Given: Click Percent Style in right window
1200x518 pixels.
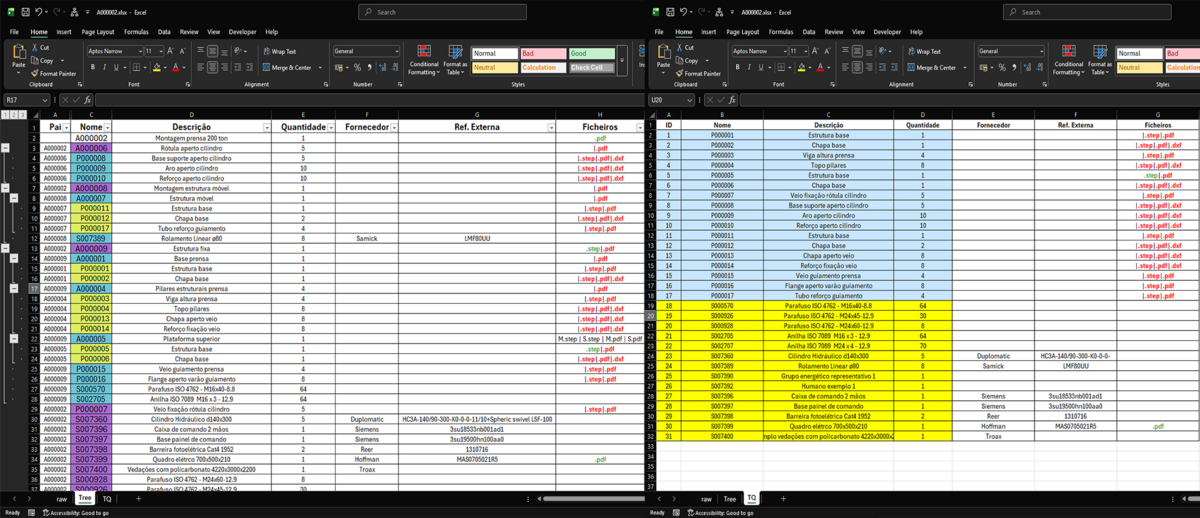Looking at the screenshot, I should [x=1003, y=67].
